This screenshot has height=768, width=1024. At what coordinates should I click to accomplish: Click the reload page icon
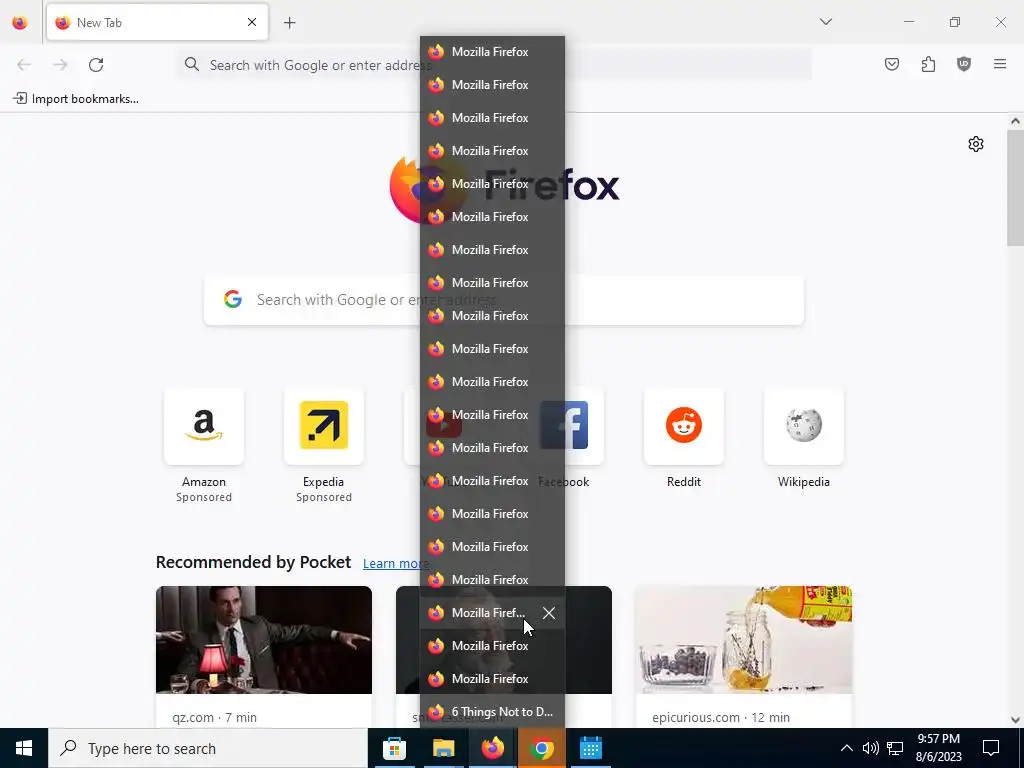coord(96,65)
